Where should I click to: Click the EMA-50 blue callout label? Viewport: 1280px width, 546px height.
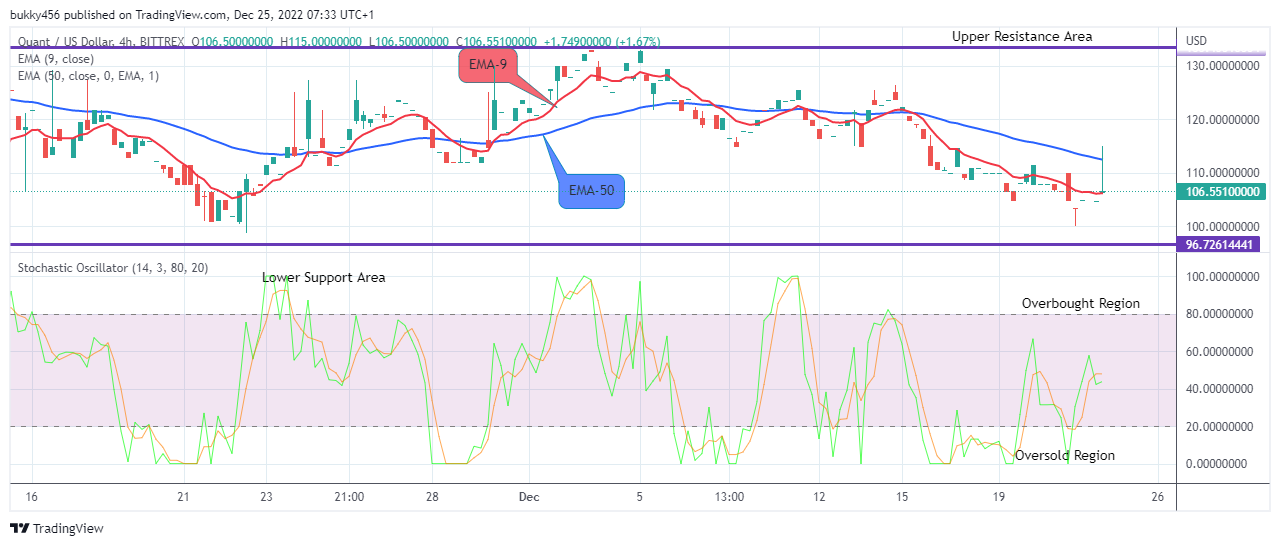[591, 190]
